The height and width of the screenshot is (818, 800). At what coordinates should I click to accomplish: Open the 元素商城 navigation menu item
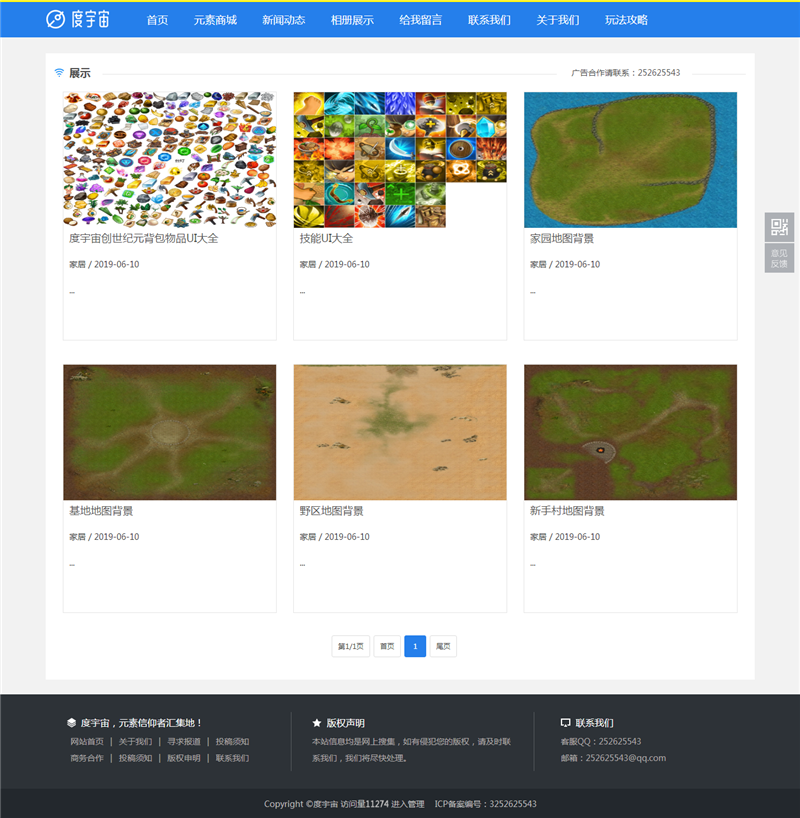[x=215, y=20]
